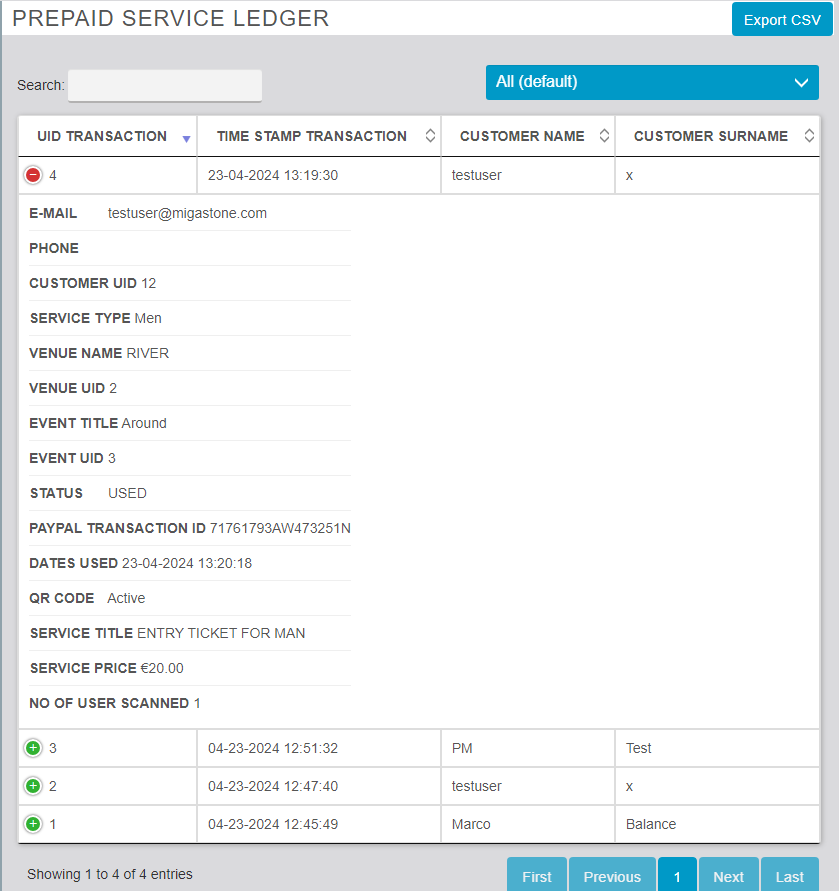Go to Previous page
This screenshot has width=839, height=891.
click(x=612, y=876)
